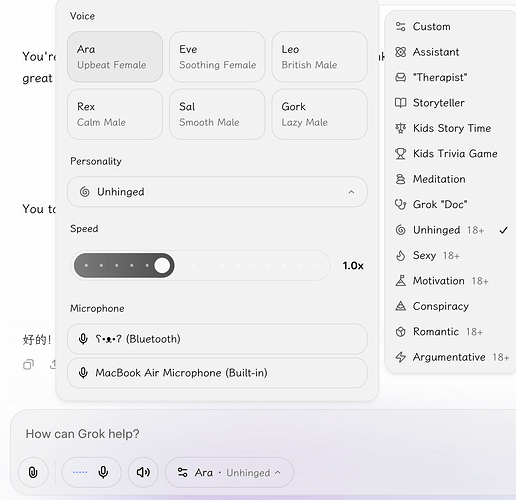Click the stethoscope icon for Grok "Doc"
Image resolution: width=516 pixels, height=500 pixels.
[x=400, y=204]
